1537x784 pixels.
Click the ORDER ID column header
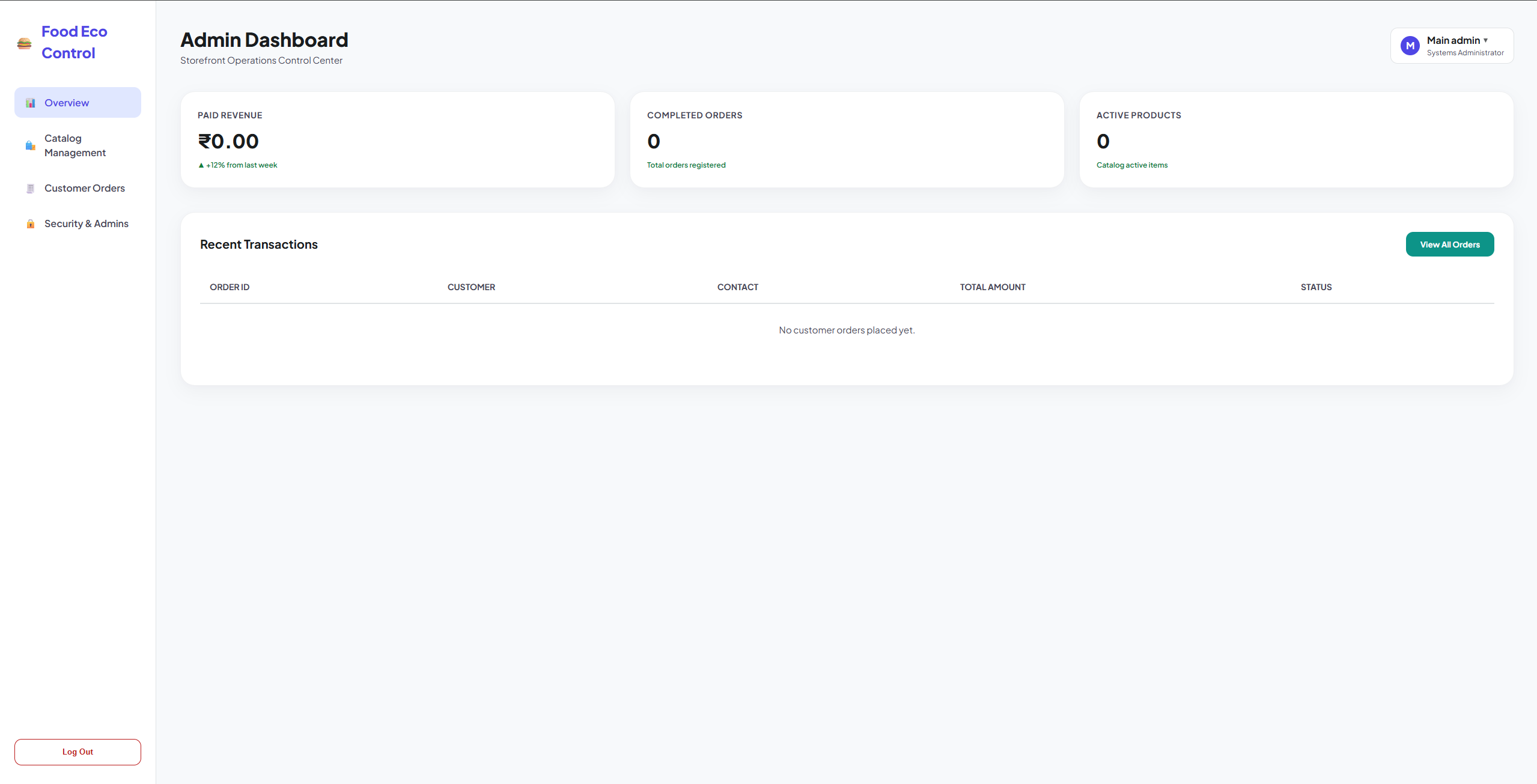click(230, 287)
